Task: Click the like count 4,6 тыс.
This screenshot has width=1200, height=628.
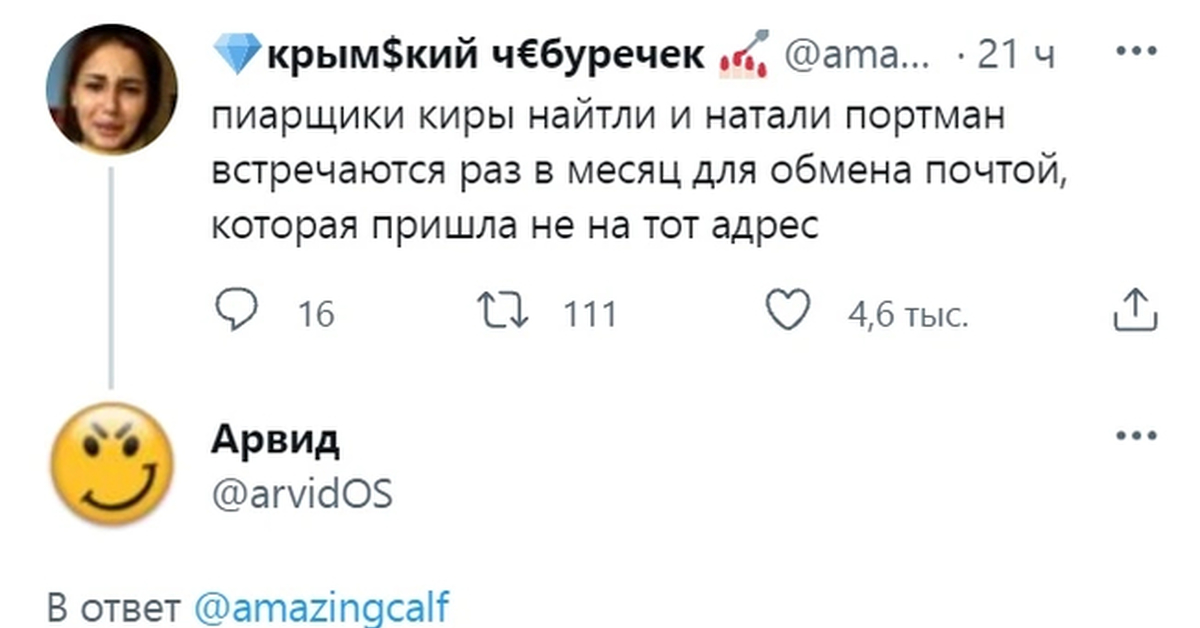Action: coord(907,315)
